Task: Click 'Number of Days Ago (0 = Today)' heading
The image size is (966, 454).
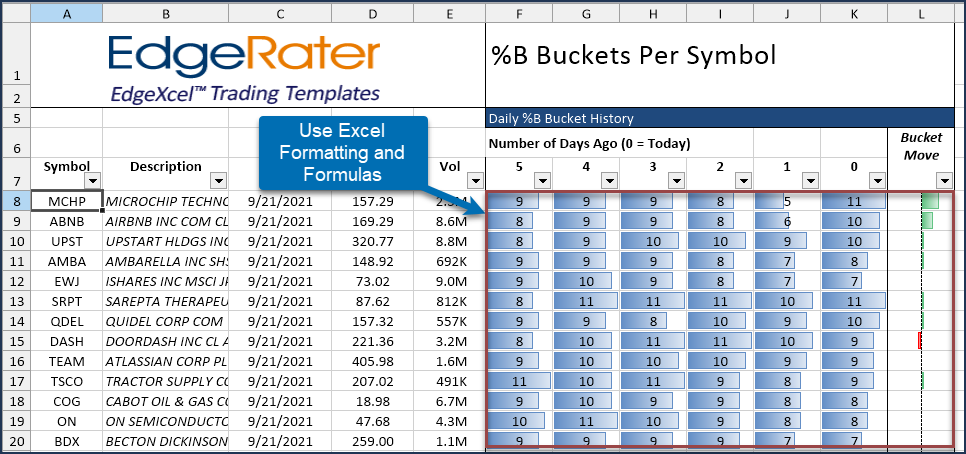Action: pyautogui.click(x=589, y=144)
